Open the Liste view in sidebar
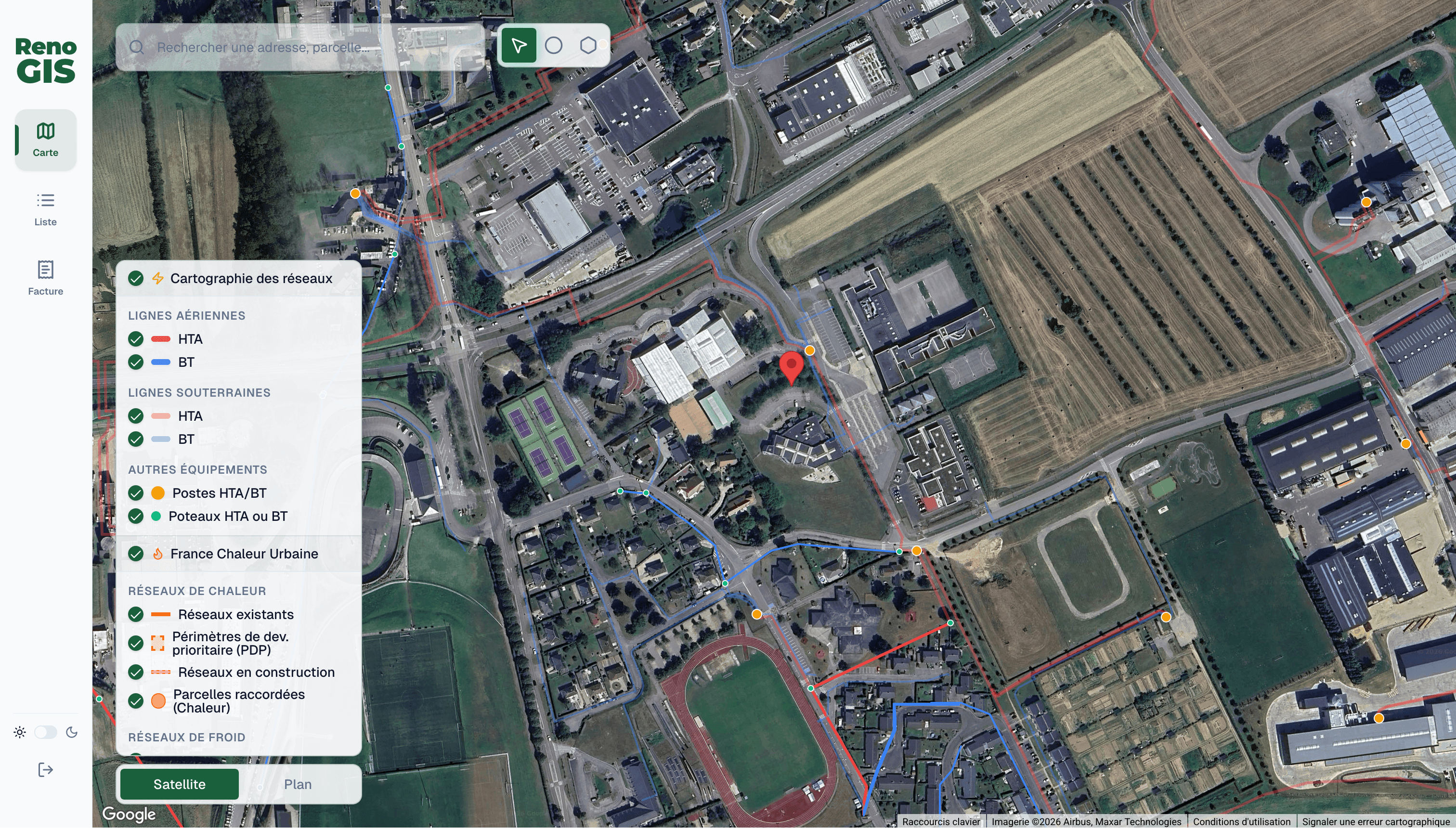The width and height of the screenshot is (1456, 828). (x=45, y=209)
